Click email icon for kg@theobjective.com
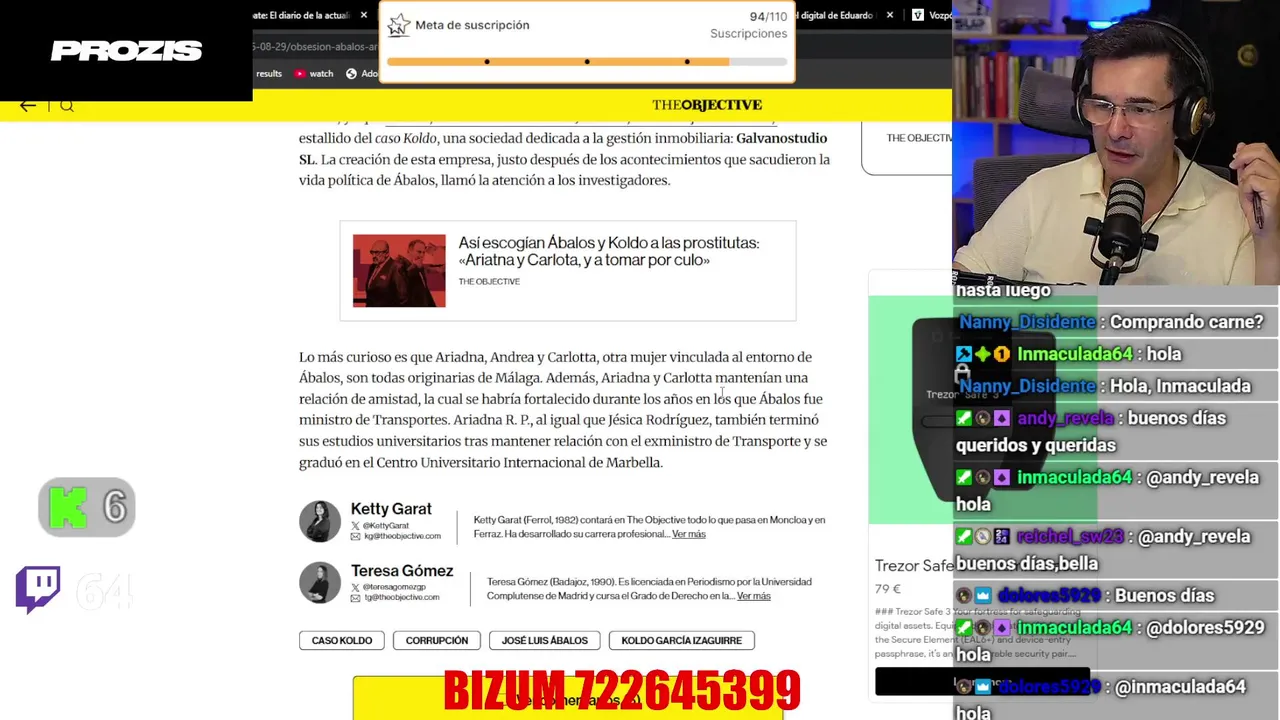1280x720 pixels. (x=355, y=536)
